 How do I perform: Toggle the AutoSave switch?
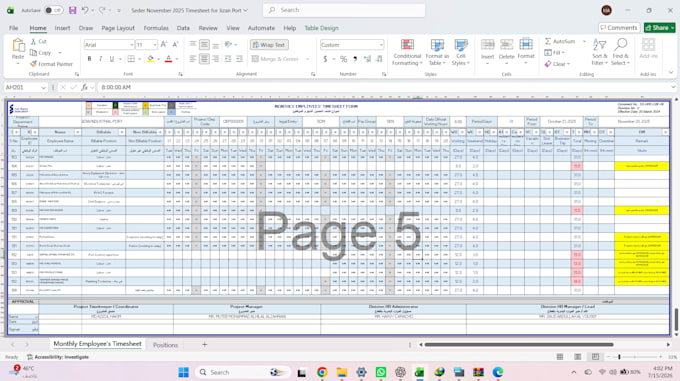coord(54,10)
